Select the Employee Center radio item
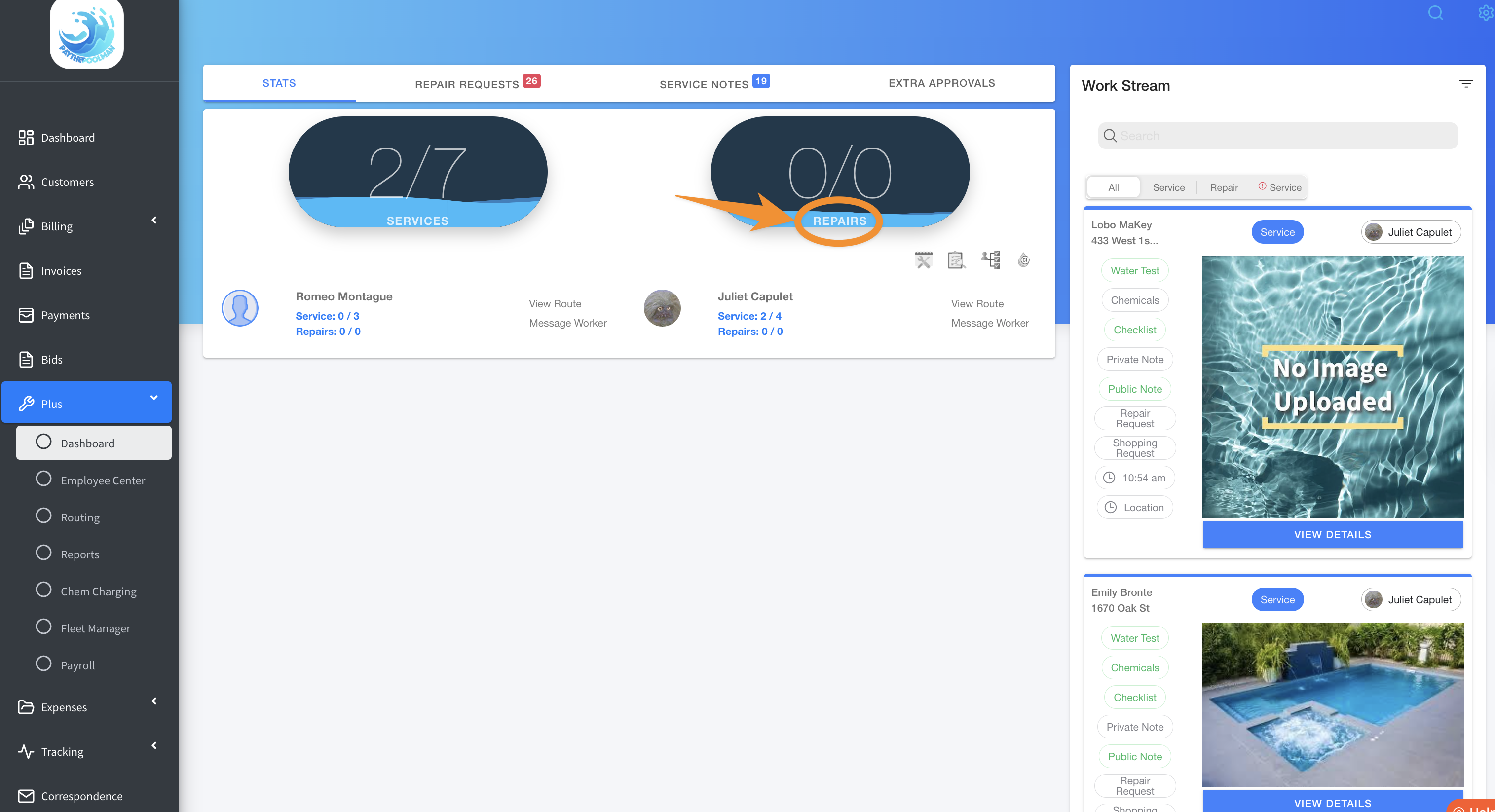This screenshot has height=812, width=1495. (43, 479)
